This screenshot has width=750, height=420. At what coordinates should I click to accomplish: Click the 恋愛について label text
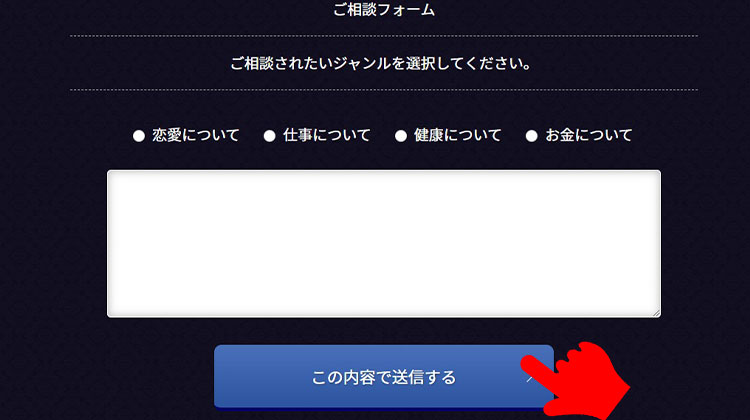pos(196,135)
